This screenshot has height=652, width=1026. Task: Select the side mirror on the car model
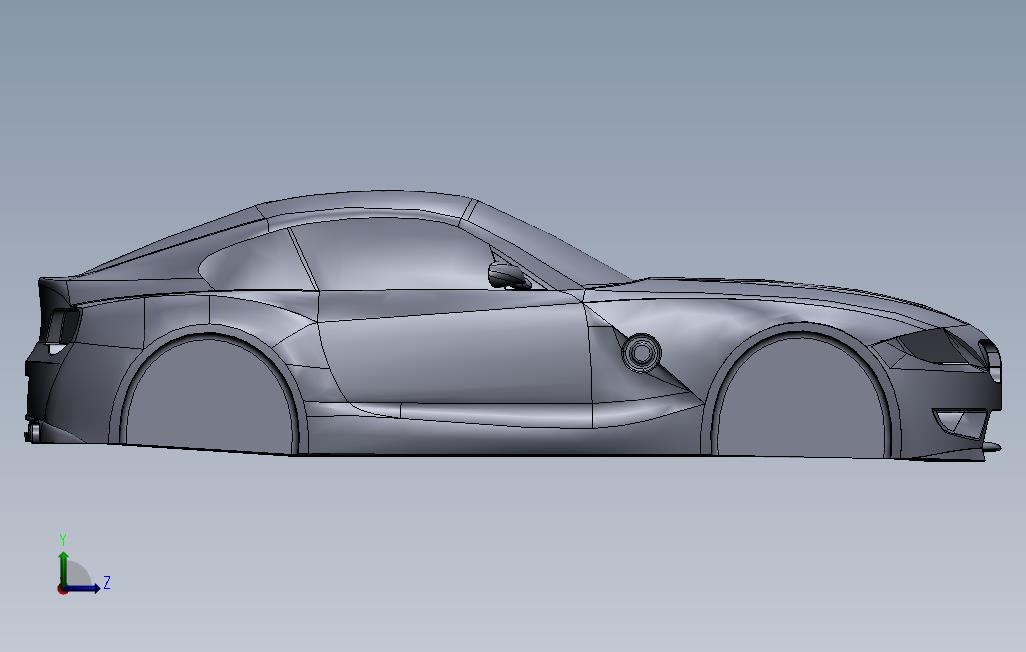click(x=509, y=276)
